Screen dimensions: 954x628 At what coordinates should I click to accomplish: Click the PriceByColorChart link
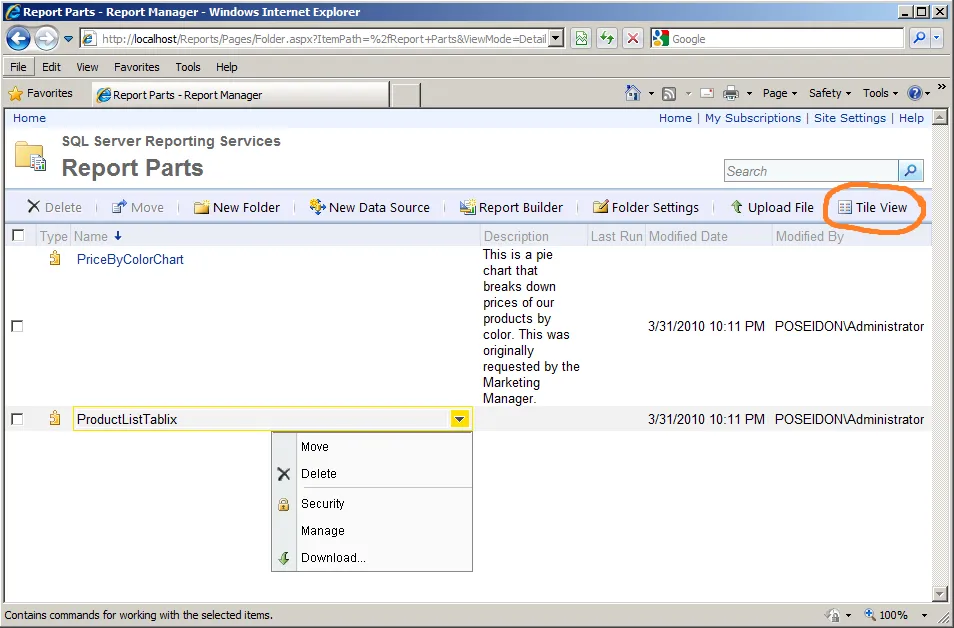(x=130, y=259)
